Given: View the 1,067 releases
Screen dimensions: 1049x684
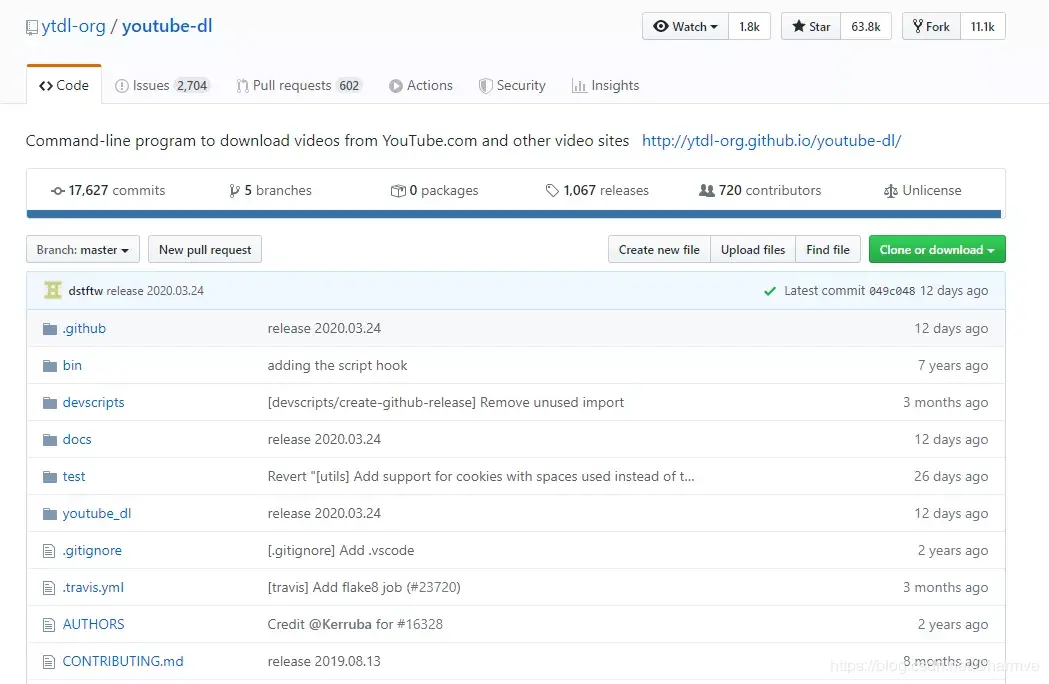Looking at the screenshot, I should click(x=597, y=190).
